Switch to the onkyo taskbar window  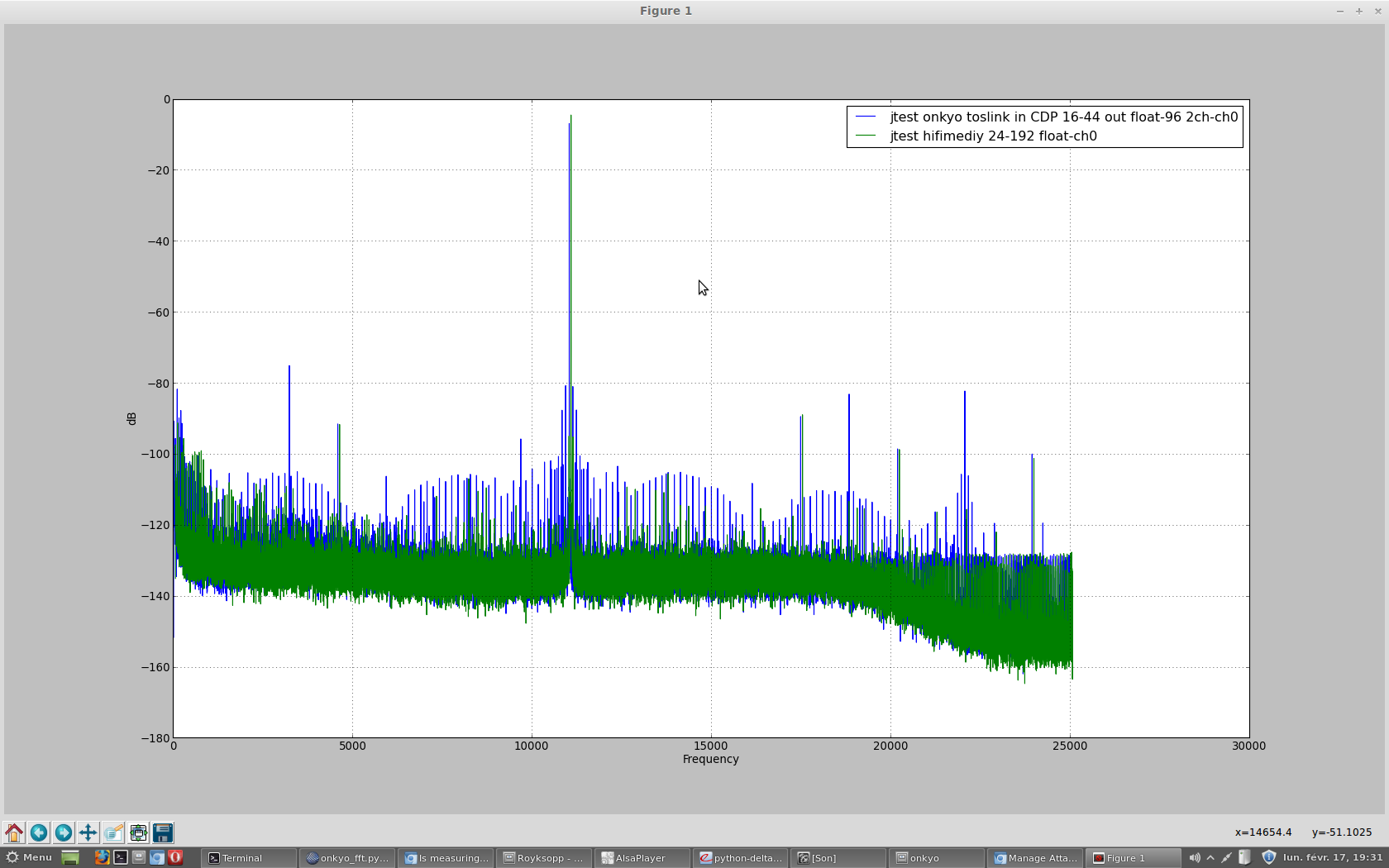pos(936,858)
